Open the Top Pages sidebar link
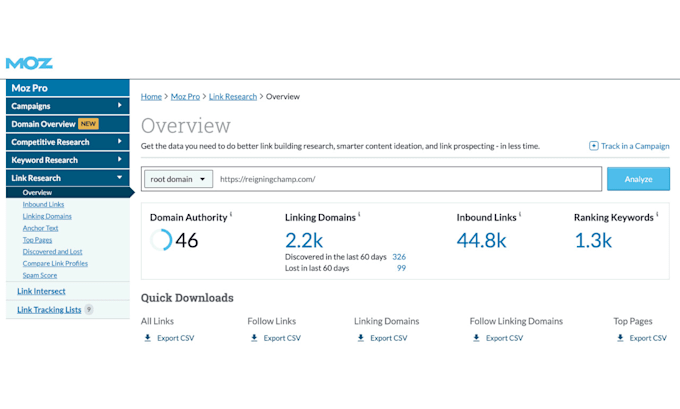 (x=37, y=240)
